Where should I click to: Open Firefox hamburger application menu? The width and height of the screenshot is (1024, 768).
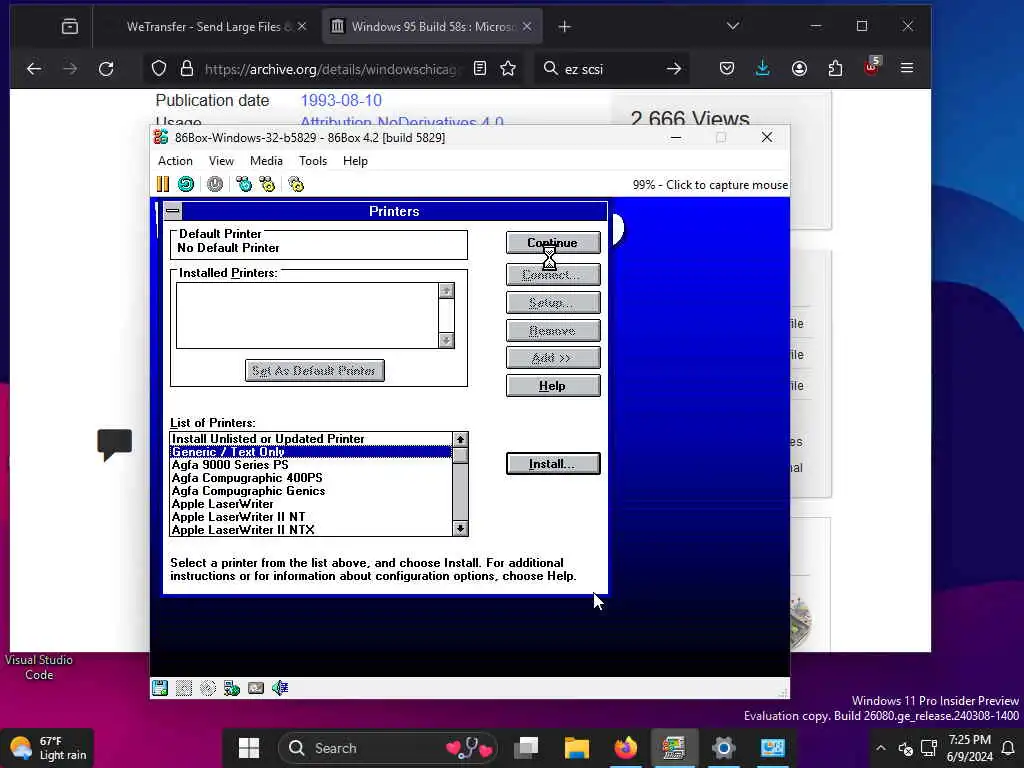(907, 68)
